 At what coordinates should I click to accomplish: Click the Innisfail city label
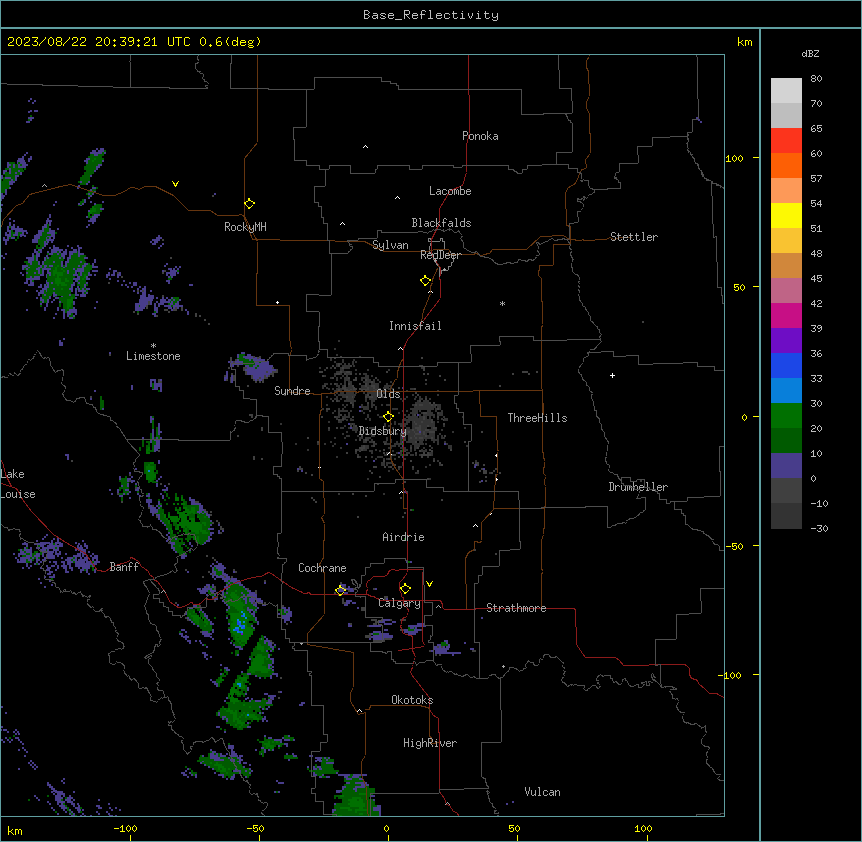click(x=415, y=326)
